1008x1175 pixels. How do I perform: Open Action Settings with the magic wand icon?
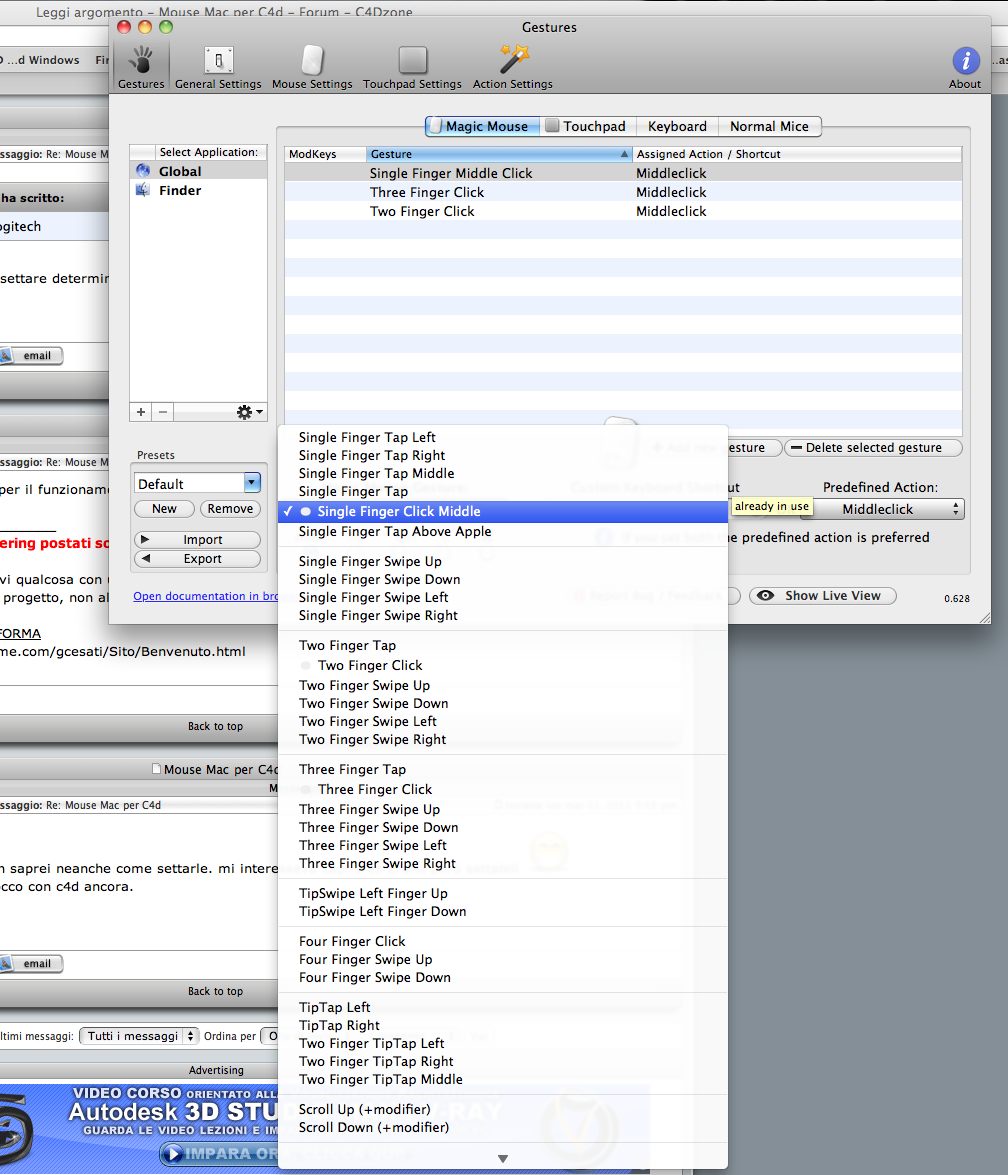pyautogui.click(x=513, y=67)
